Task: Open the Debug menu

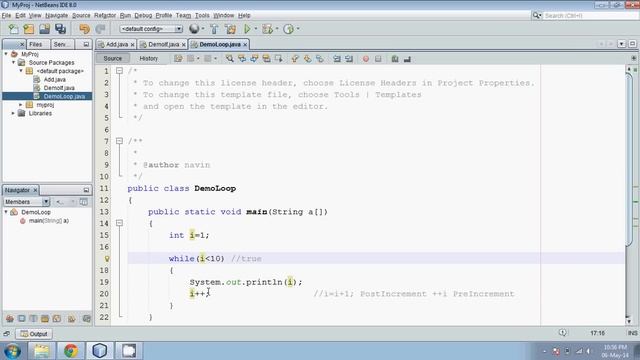Action: click(x=143, y=16)
